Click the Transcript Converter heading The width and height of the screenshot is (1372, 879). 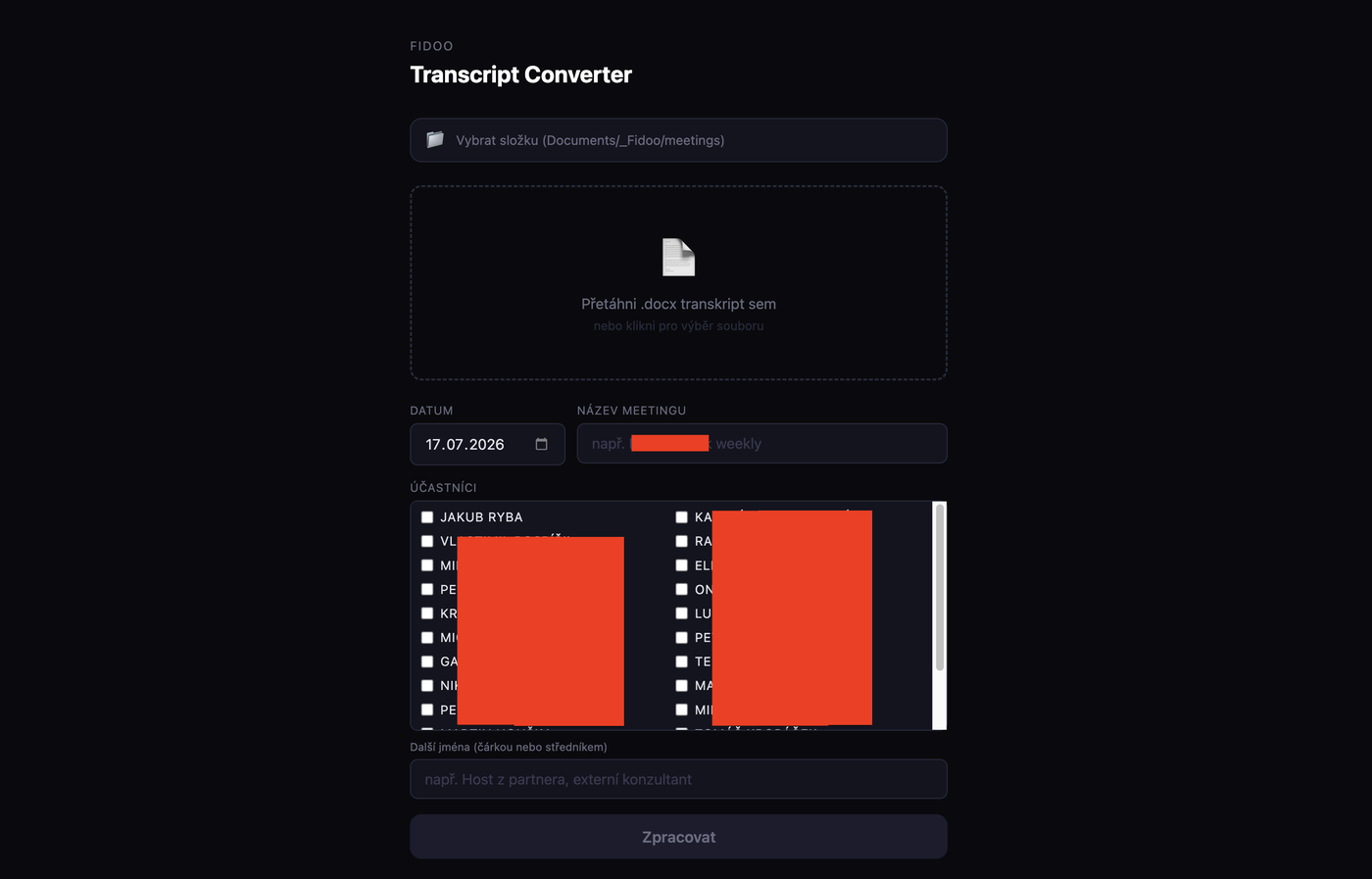520,74
